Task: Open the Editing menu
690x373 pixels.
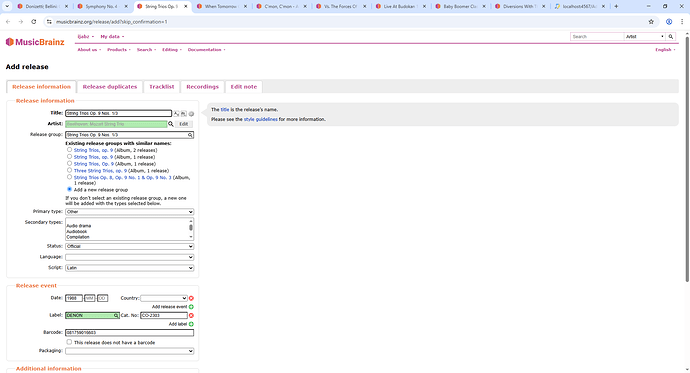Action: point(172,50)
